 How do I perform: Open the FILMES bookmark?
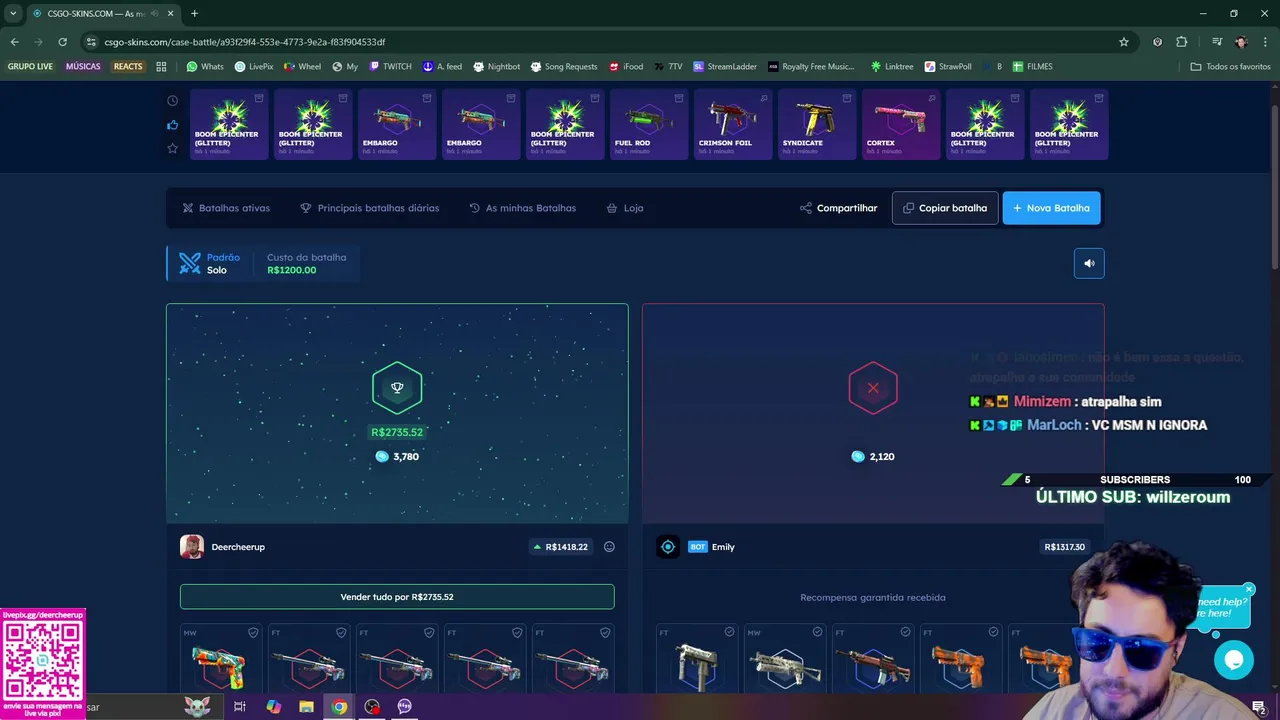pyautogui.click(x=1032, y=67)
